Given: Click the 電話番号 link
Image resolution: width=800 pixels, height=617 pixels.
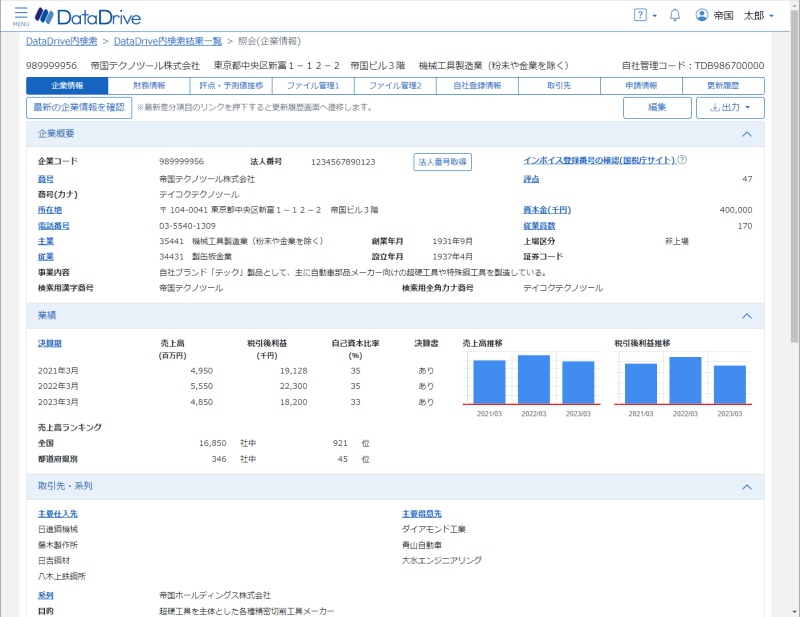Looking at the screenshot, I should point(54,226).
